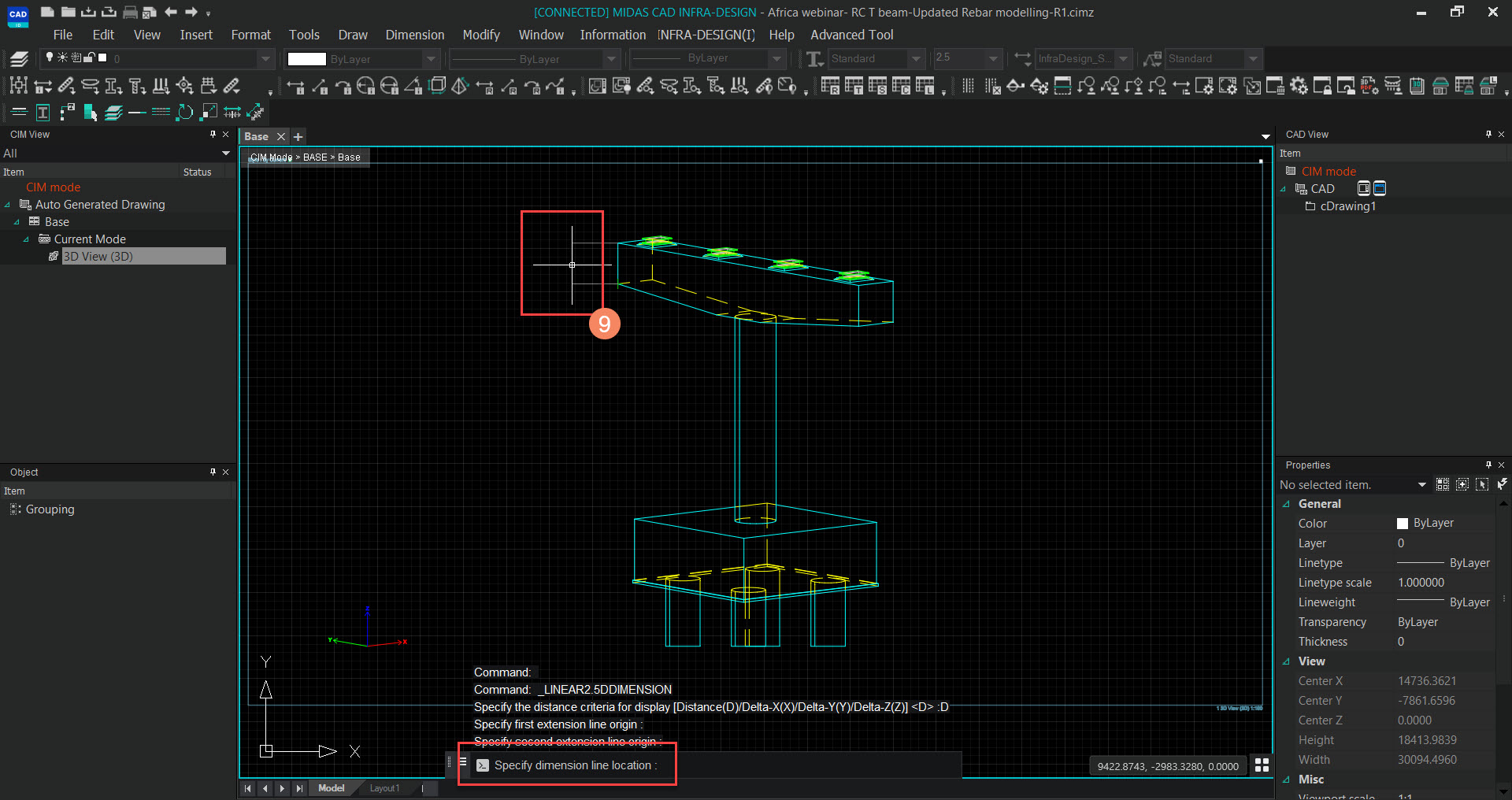1512x800 pixels.
Task: Toggle the layer freeze sun icon
Action: coord(63,57)
